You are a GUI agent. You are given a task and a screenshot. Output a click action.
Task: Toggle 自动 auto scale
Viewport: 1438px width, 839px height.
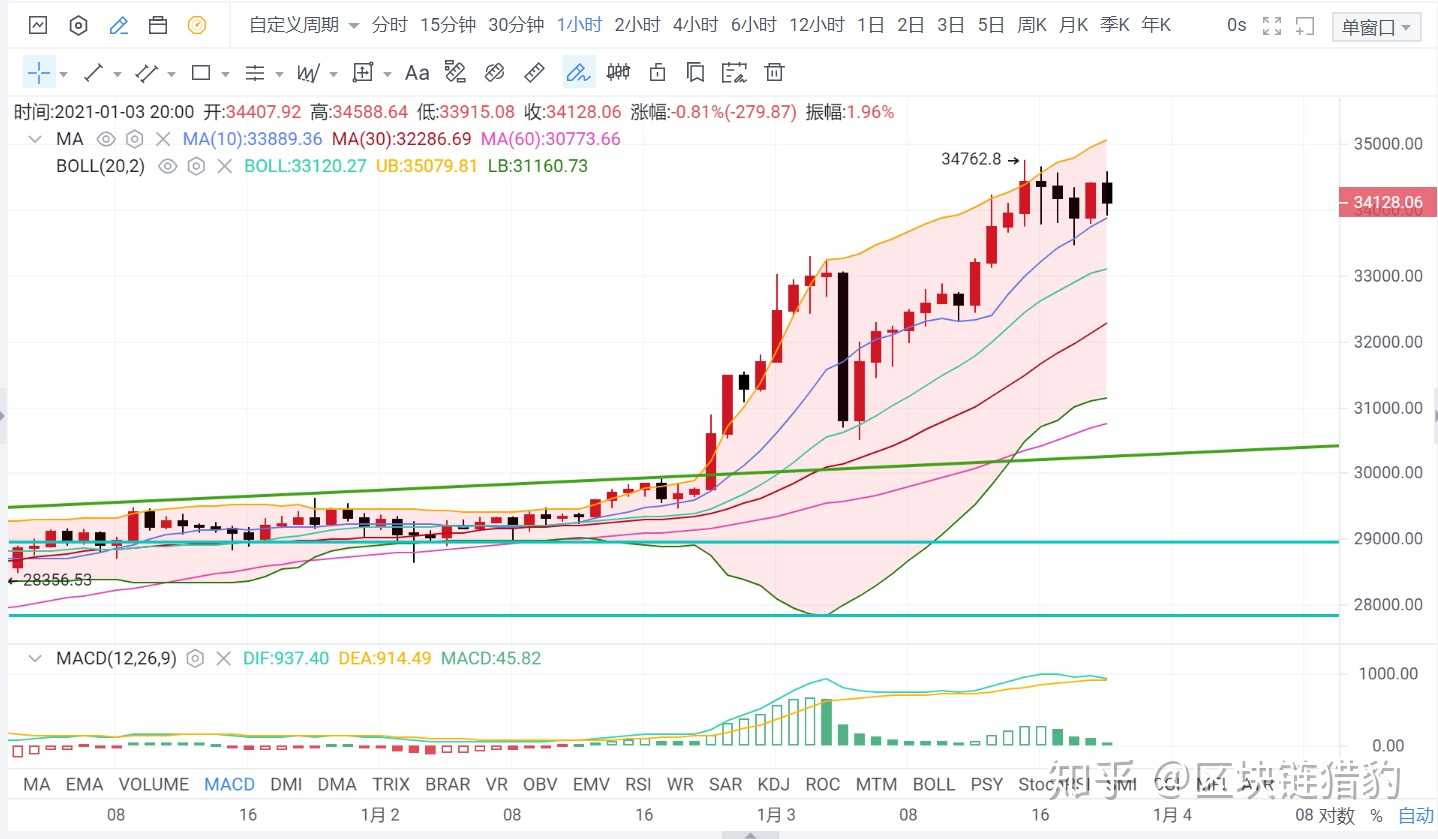[1416, 815]
